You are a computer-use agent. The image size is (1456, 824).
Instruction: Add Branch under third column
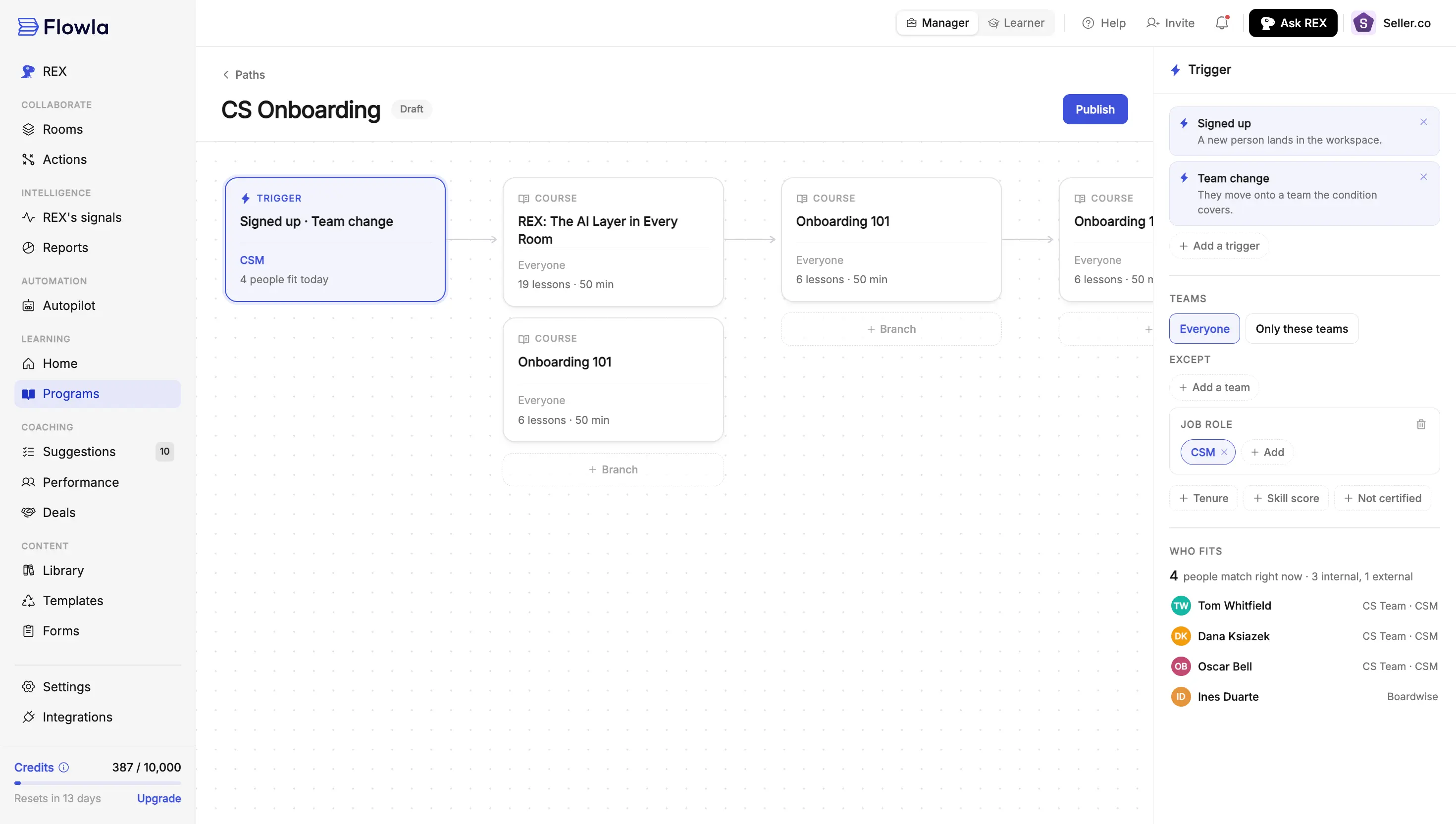(x=891, y=329)
